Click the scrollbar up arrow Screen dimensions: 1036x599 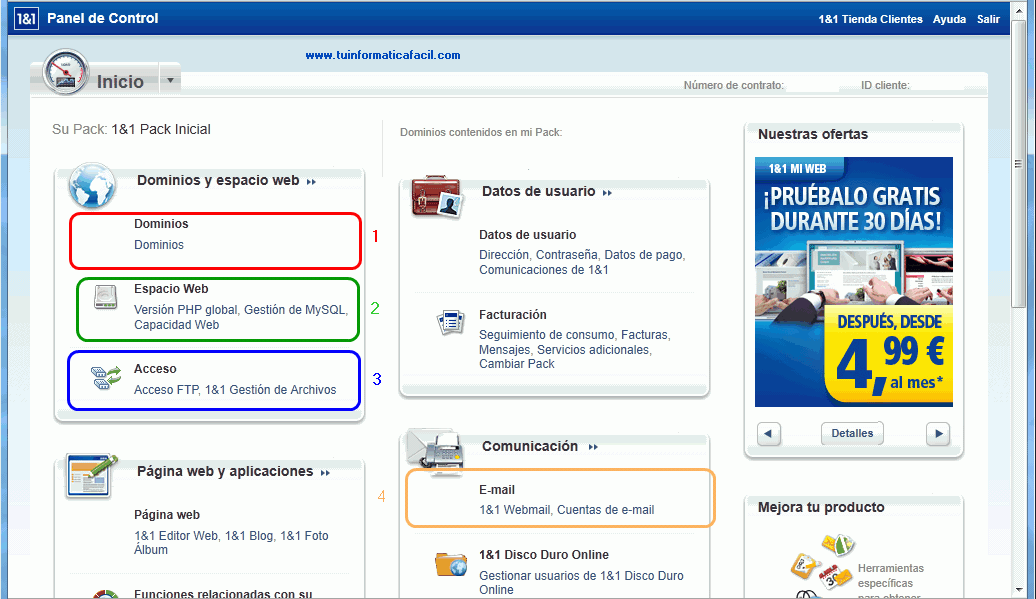pyautogui.click(x=1018, y=9)
